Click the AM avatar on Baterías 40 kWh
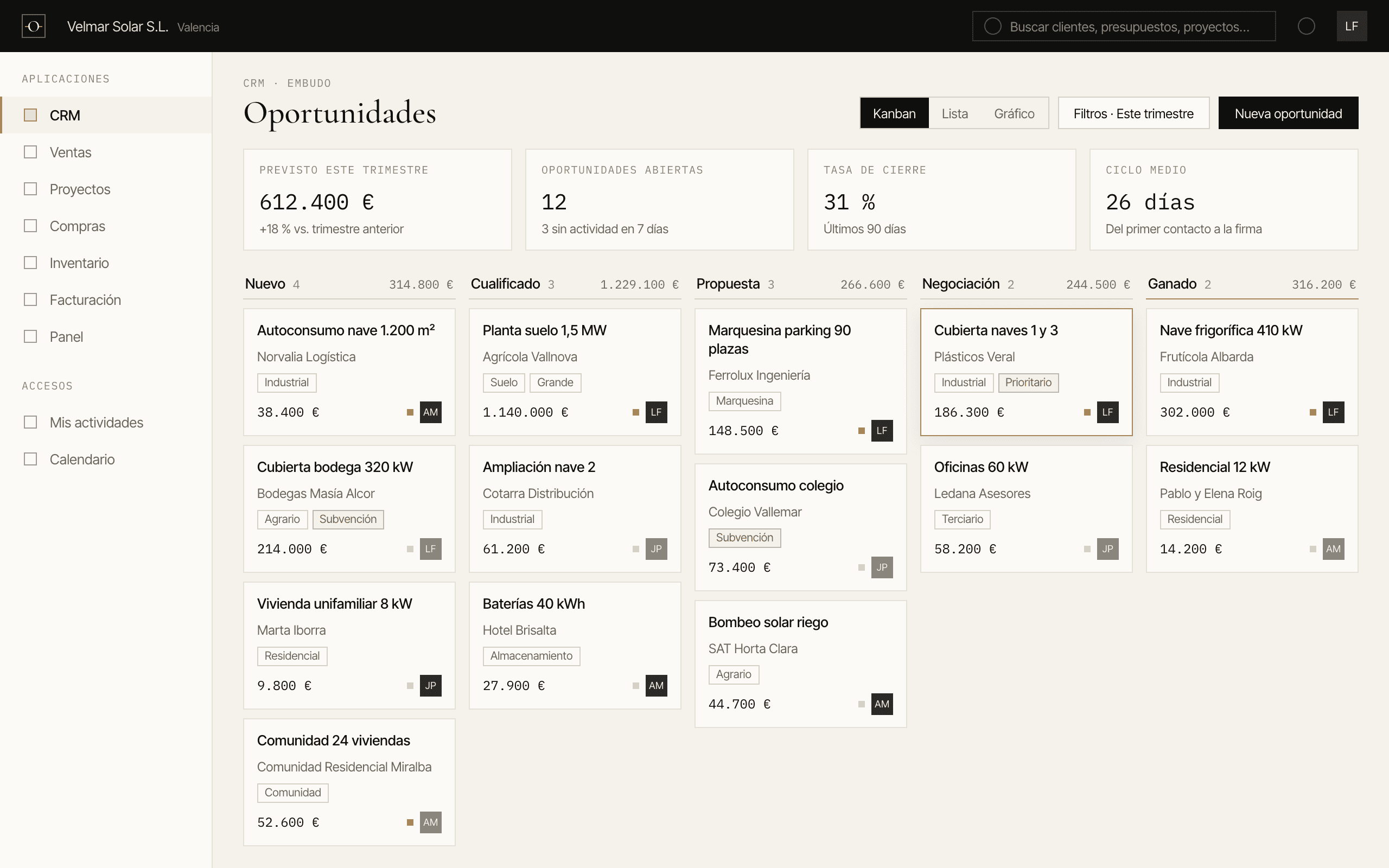 (656, 685)
